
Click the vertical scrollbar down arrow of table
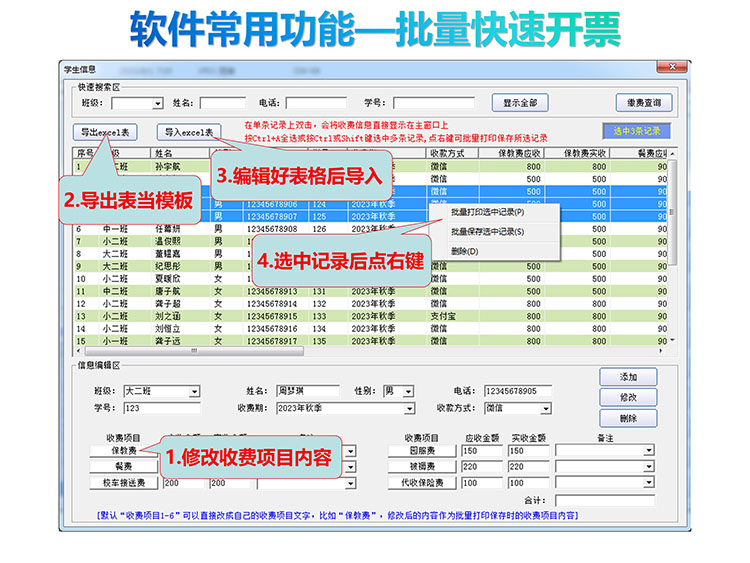pyautogui.click(x=673, y=340)
